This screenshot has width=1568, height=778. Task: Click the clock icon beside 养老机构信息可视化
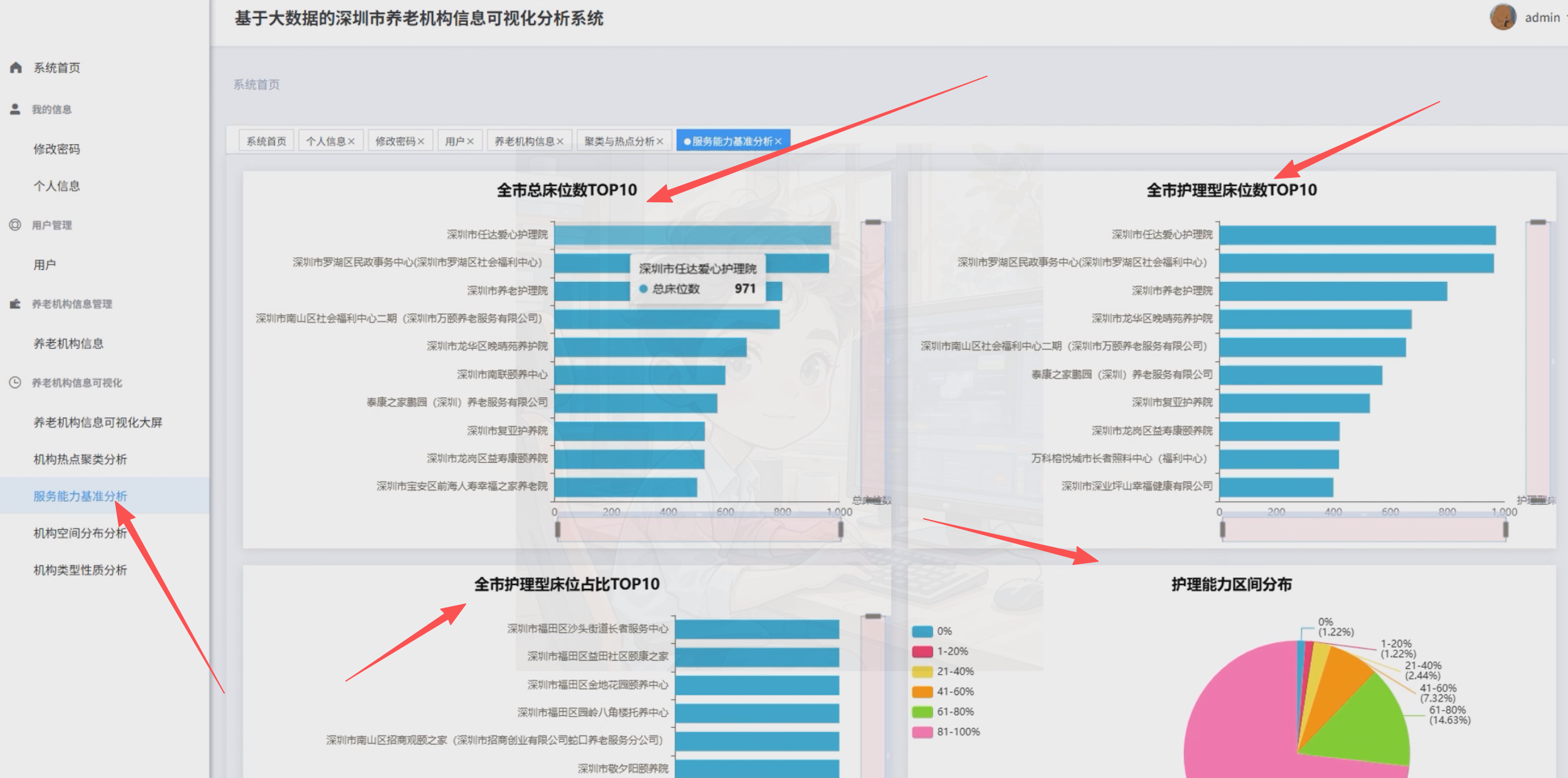click(x=16, y=382)
